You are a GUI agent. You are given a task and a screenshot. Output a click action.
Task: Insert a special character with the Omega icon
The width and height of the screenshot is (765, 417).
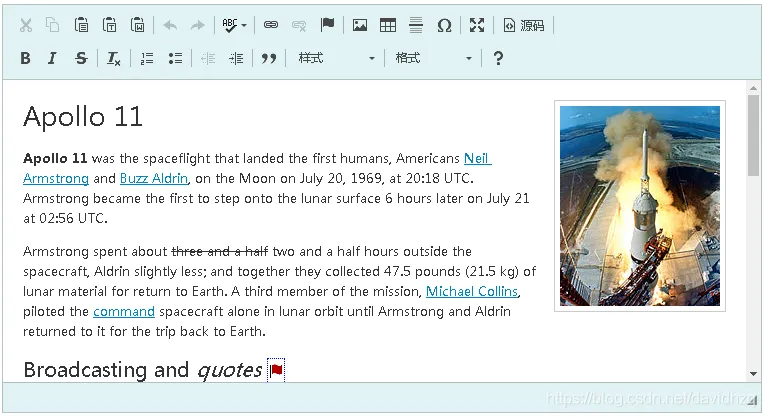(x=444, y=25)
